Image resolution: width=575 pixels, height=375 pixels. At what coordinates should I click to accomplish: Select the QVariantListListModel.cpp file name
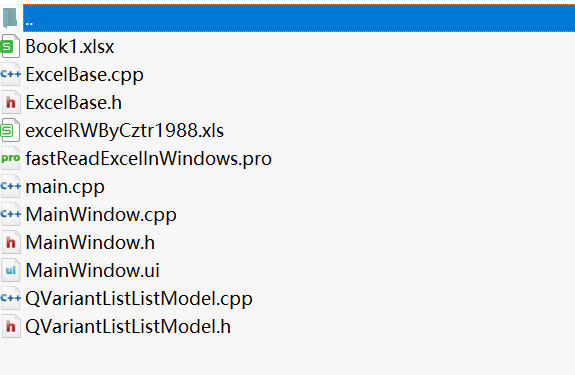(x=139, y=299)
